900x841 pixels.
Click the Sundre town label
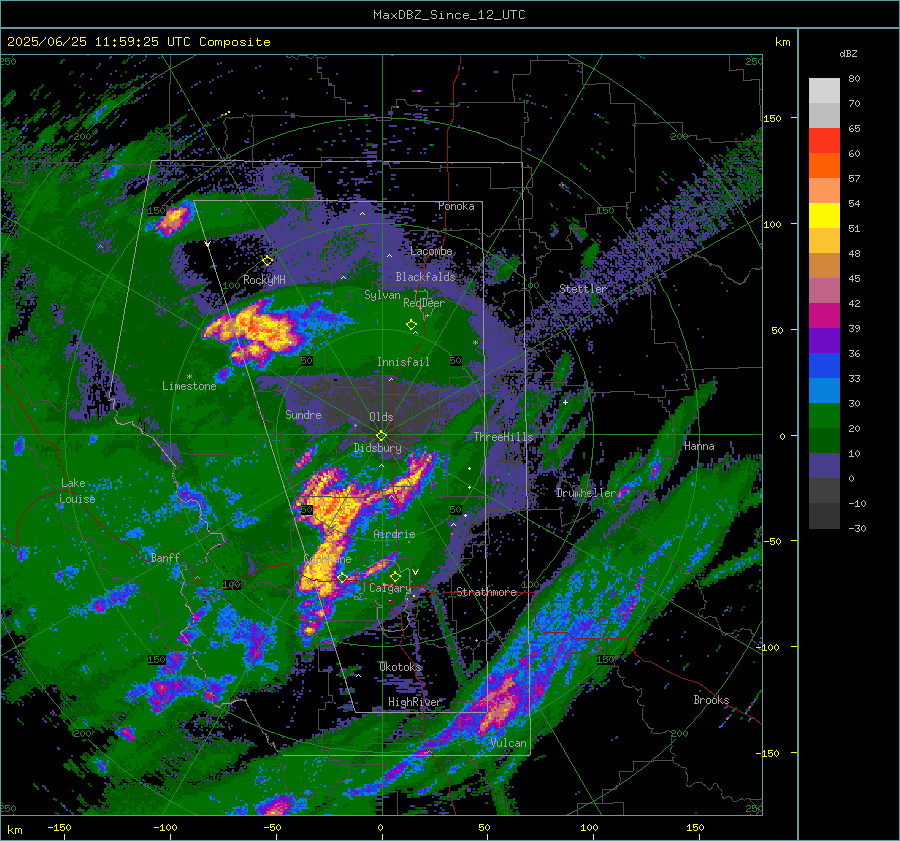(x=303, y=415)
